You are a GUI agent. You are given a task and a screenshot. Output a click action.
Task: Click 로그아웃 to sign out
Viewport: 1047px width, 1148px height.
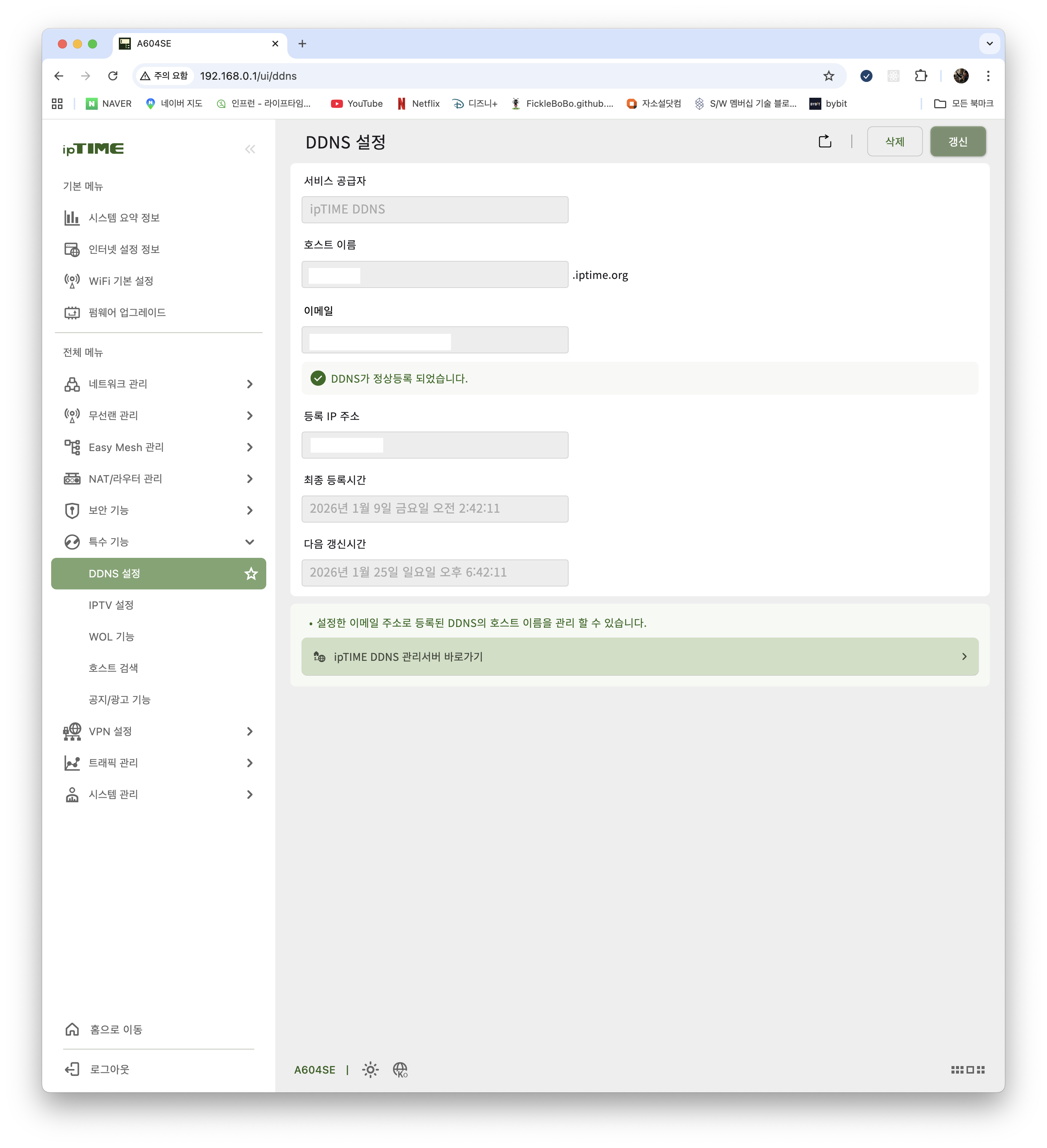tap(109, 1069)
